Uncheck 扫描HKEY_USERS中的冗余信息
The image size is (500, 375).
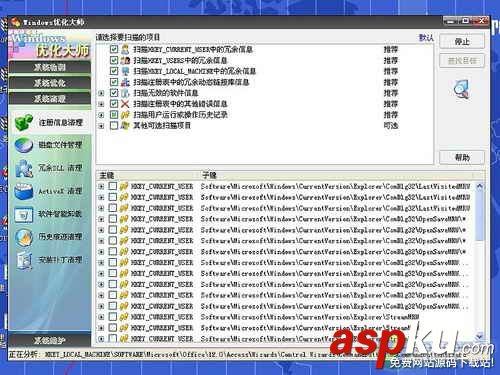point(114,60)
